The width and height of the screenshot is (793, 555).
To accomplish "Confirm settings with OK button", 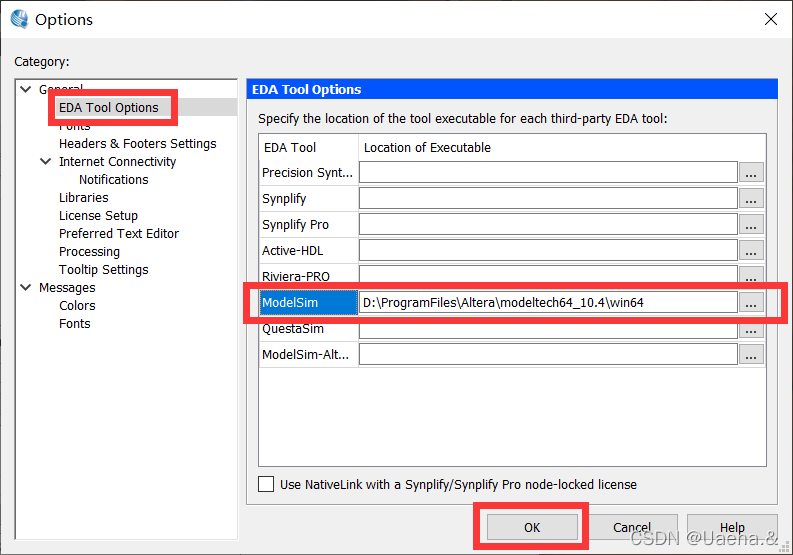I will pos(532,527).
